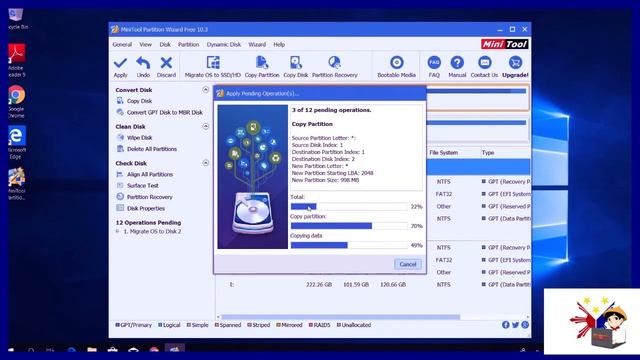Collapse the Check Disk section
Image resolution: width=640 pixels, height=360 pixels.
coord(205,163)
